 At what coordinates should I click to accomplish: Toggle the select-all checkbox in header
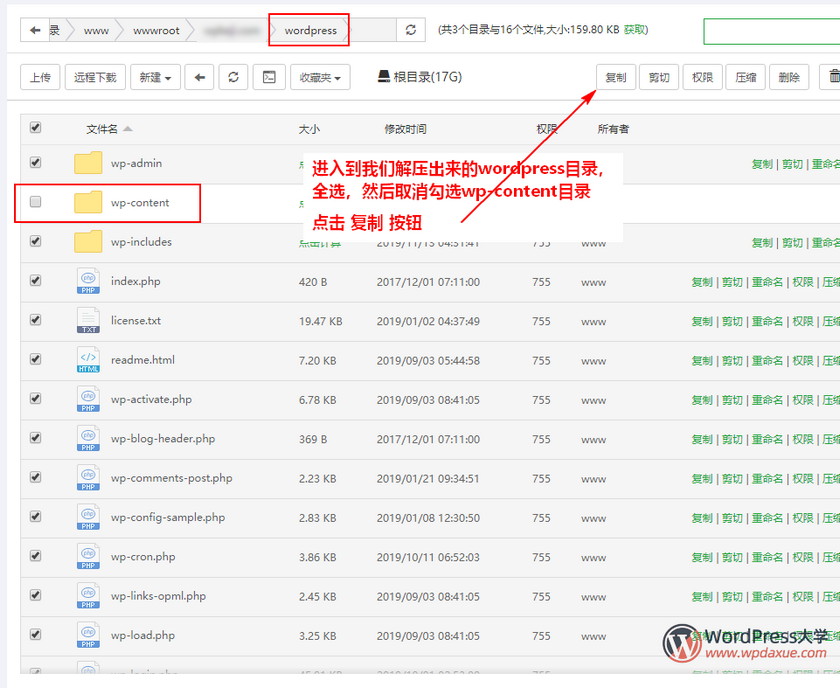35,128
